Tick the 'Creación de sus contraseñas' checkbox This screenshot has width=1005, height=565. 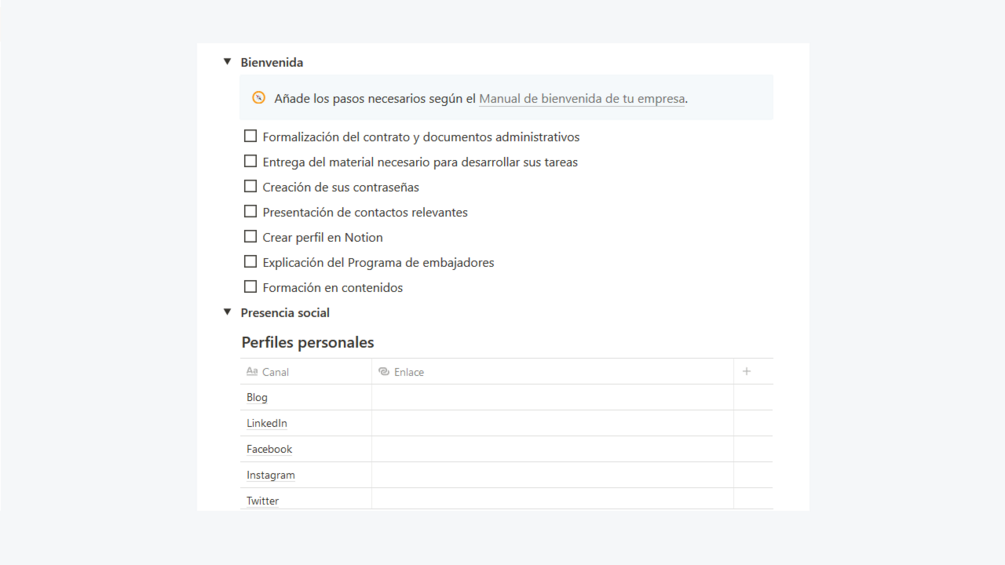(250, 186)
